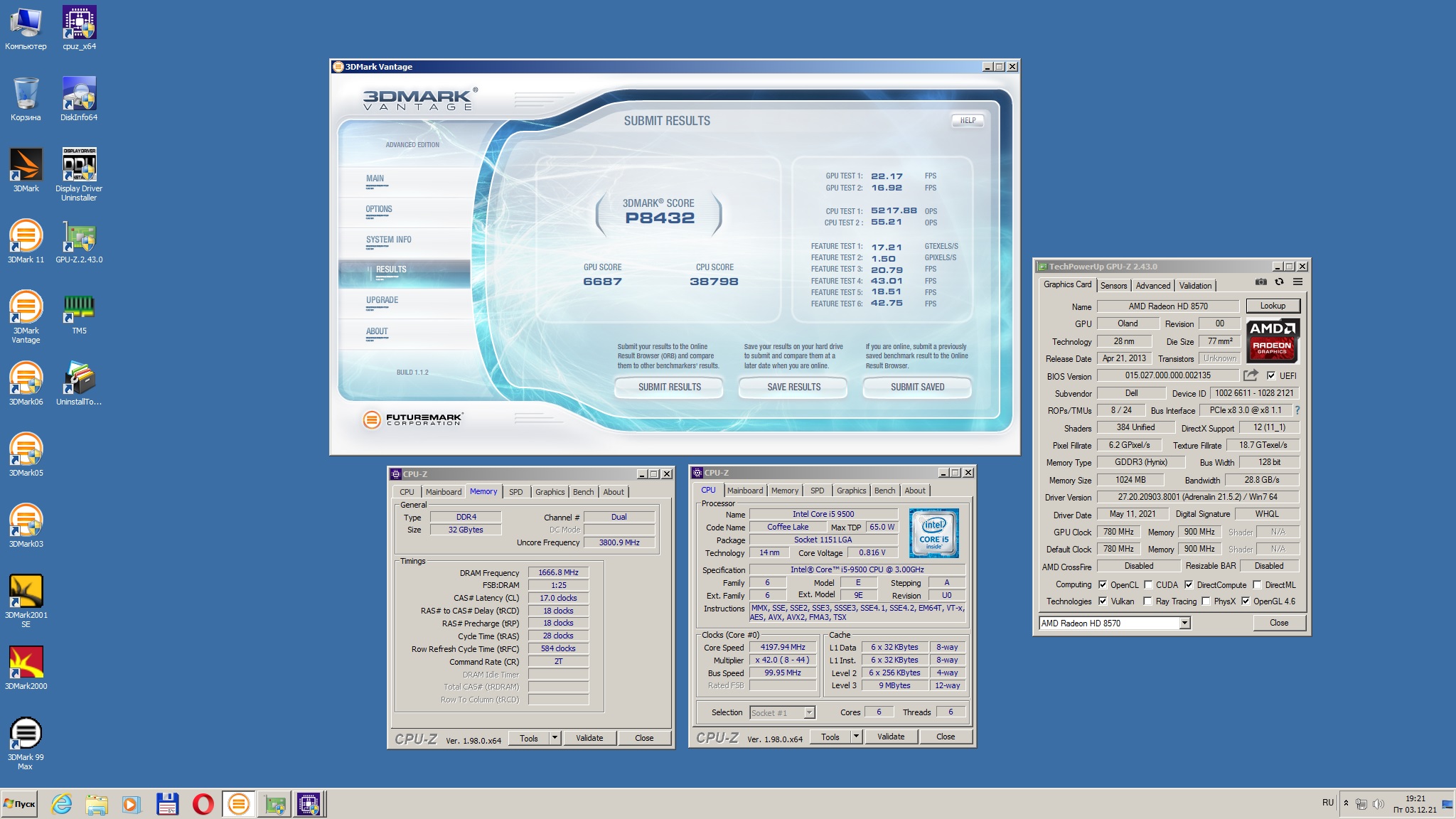Open the 3DMark 99 Max desktop shortcut
Screen dimensions: 1456x819
point(26,744)
